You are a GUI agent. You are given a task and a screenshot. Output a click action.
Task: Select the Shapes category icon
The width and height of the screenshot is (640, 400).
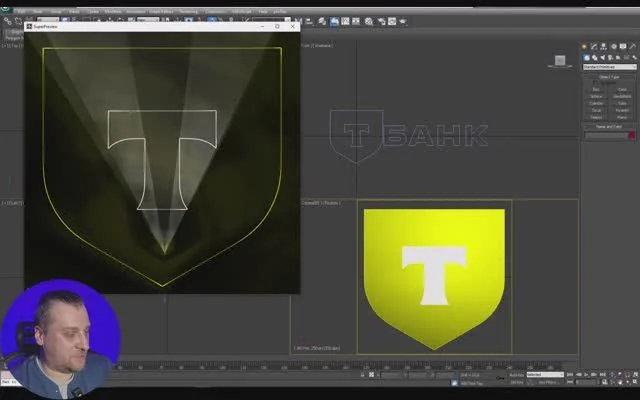click(x=595, y=58)
